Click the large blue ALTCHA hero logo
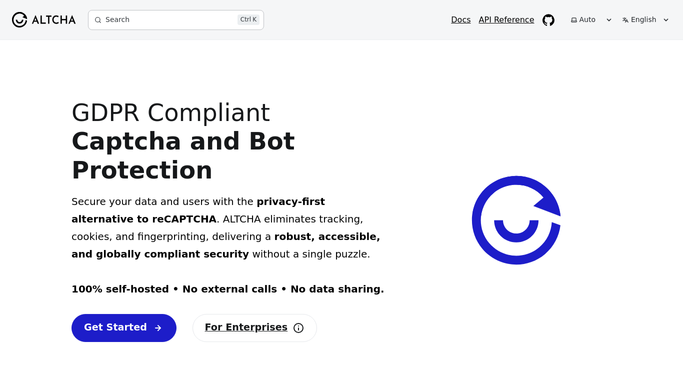Image resolution: width=683 pixels, height=384 pixels. click(x=516, y=220)
